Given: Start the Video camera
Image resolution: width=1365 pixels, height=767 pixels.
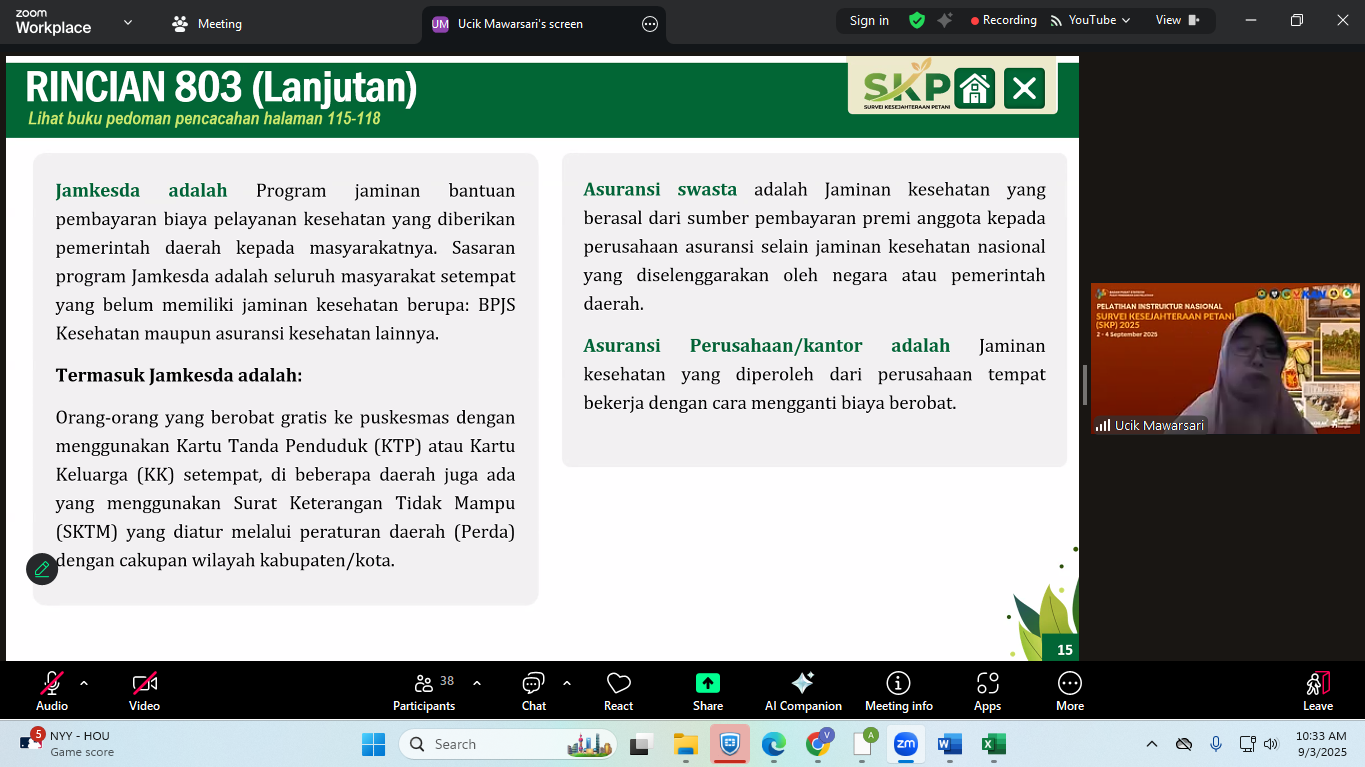Looking at the screenshot, I should coord(144,691).
